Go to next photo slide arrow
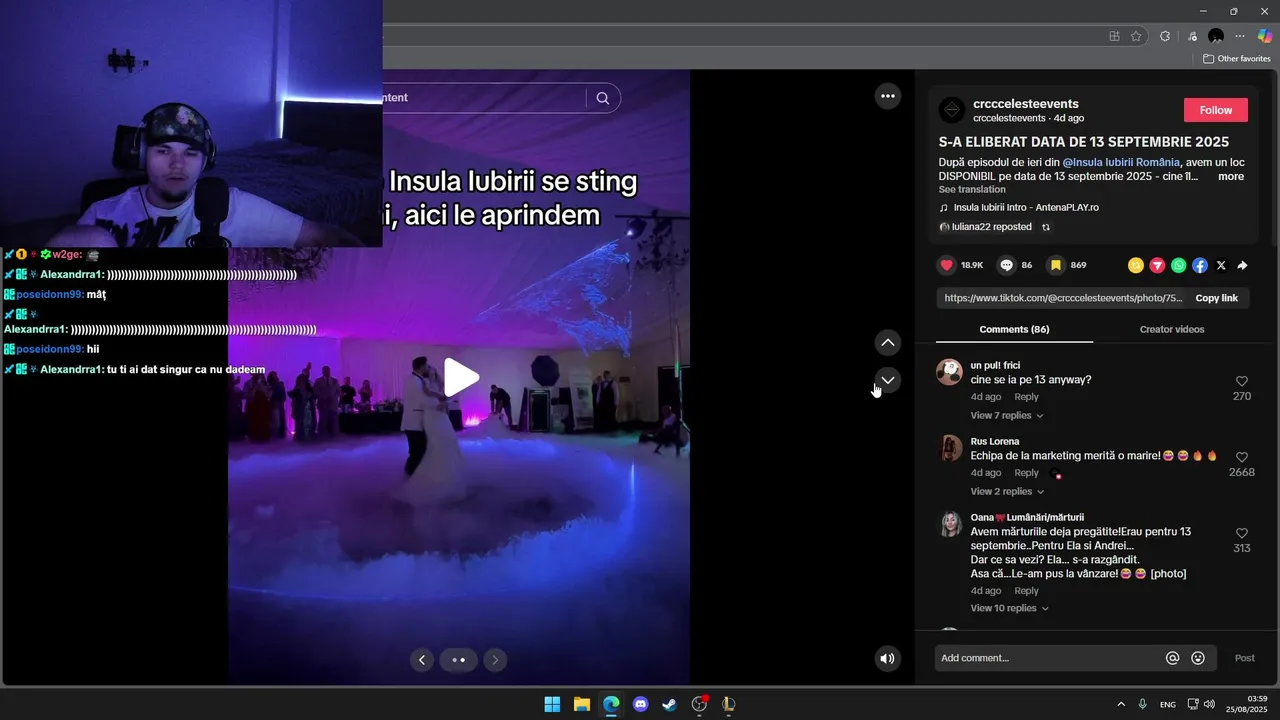Viewport: 1280px width, 720px height. click(x=495, y=659)
